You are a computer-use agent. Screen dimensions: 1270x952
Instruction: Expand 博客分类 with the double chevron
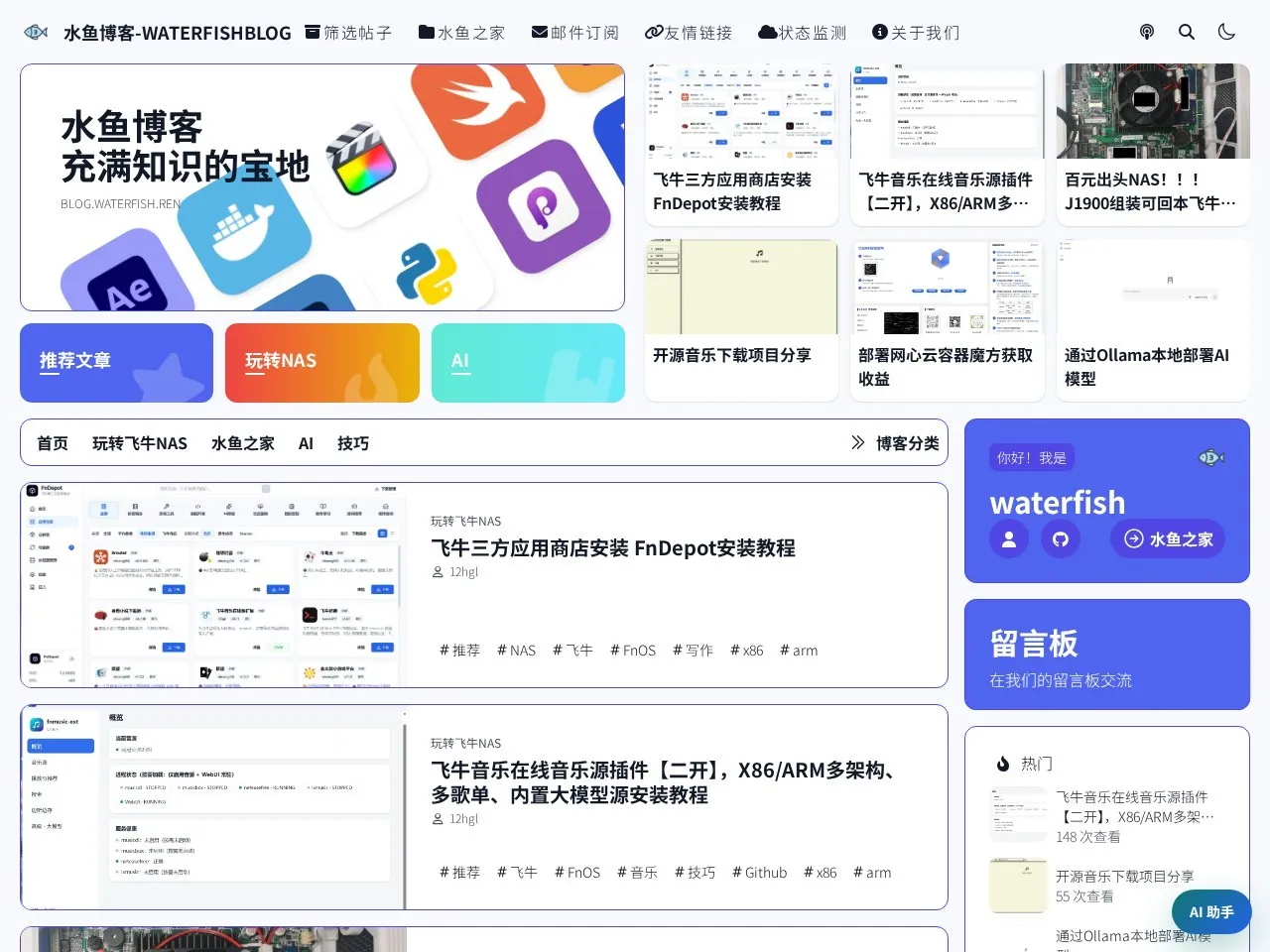(x=858, y=442)
